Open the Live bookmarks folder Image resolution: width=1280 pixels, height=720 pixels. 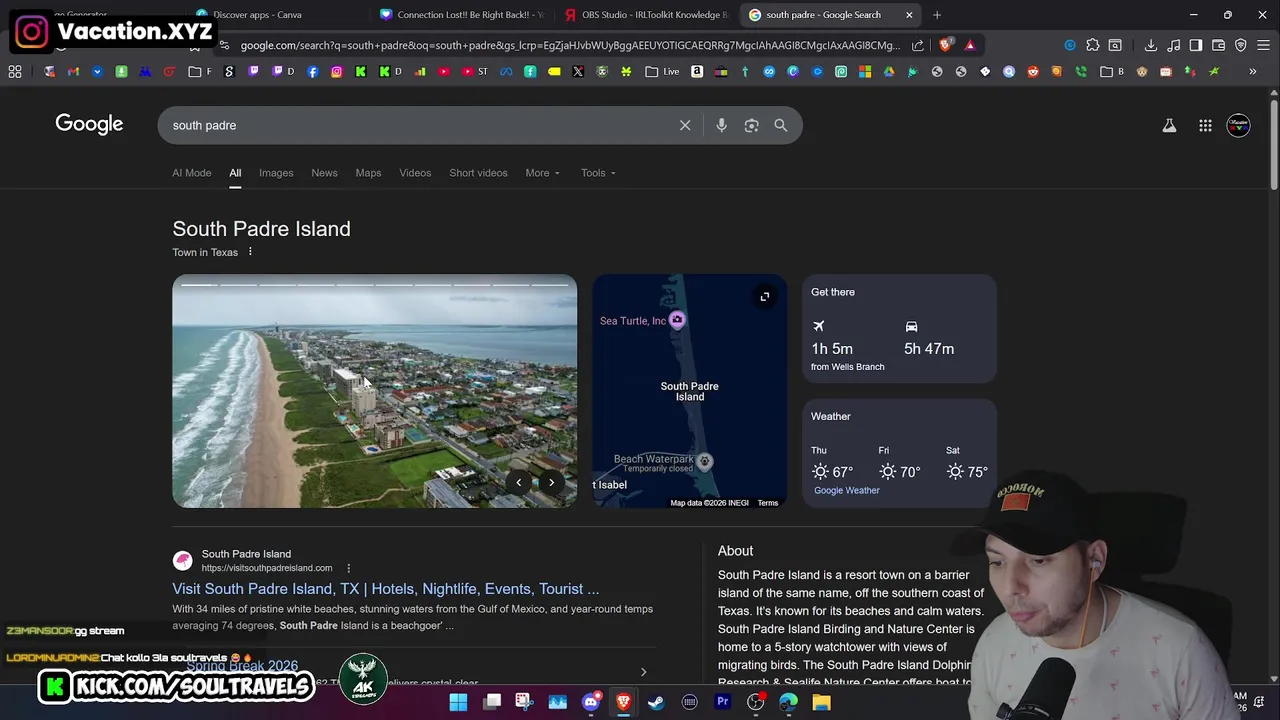[662, 71]
